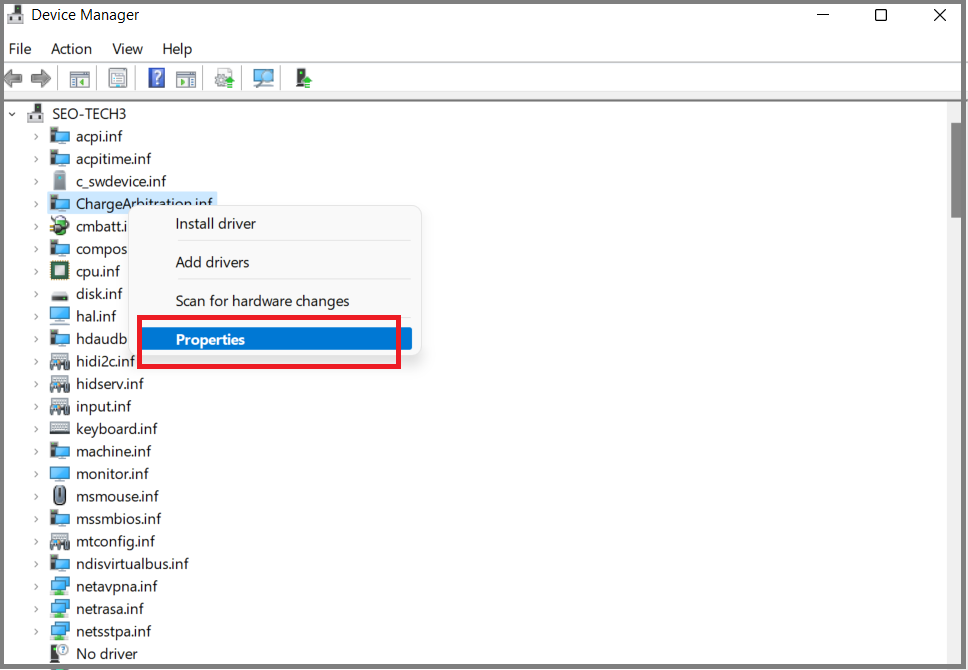The width and height of the screenshot is (968, 670).
Task: Expand the machine.inf node chevron
Action: 36,452
